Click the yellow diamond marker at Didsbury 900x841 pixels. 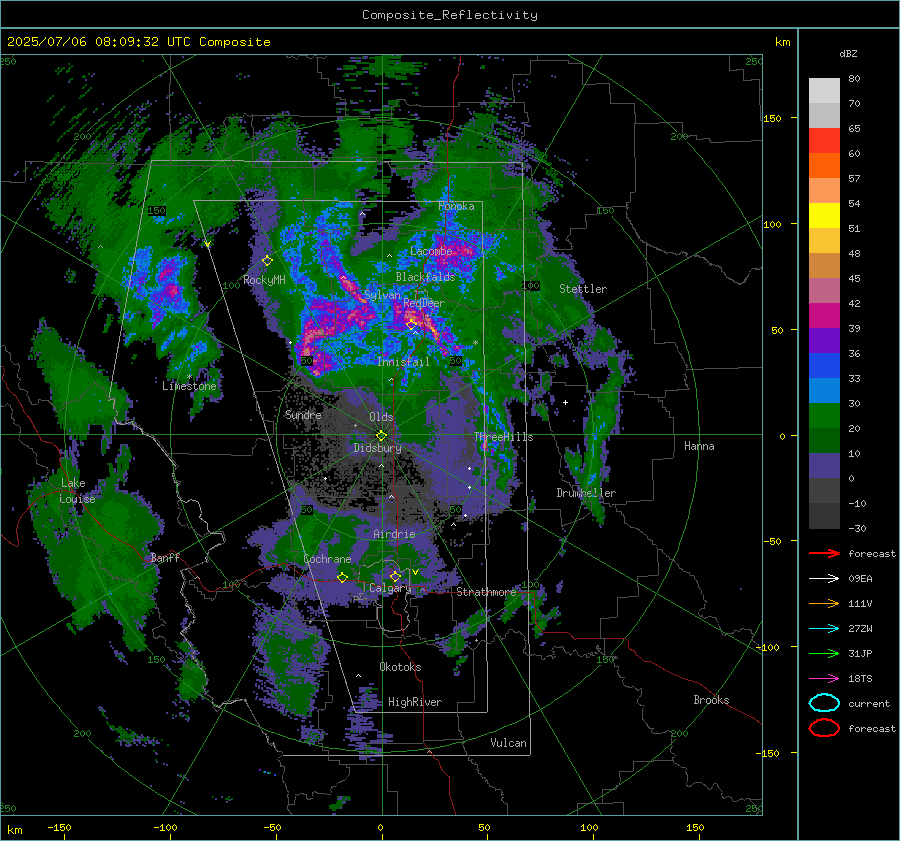[381, 436]
